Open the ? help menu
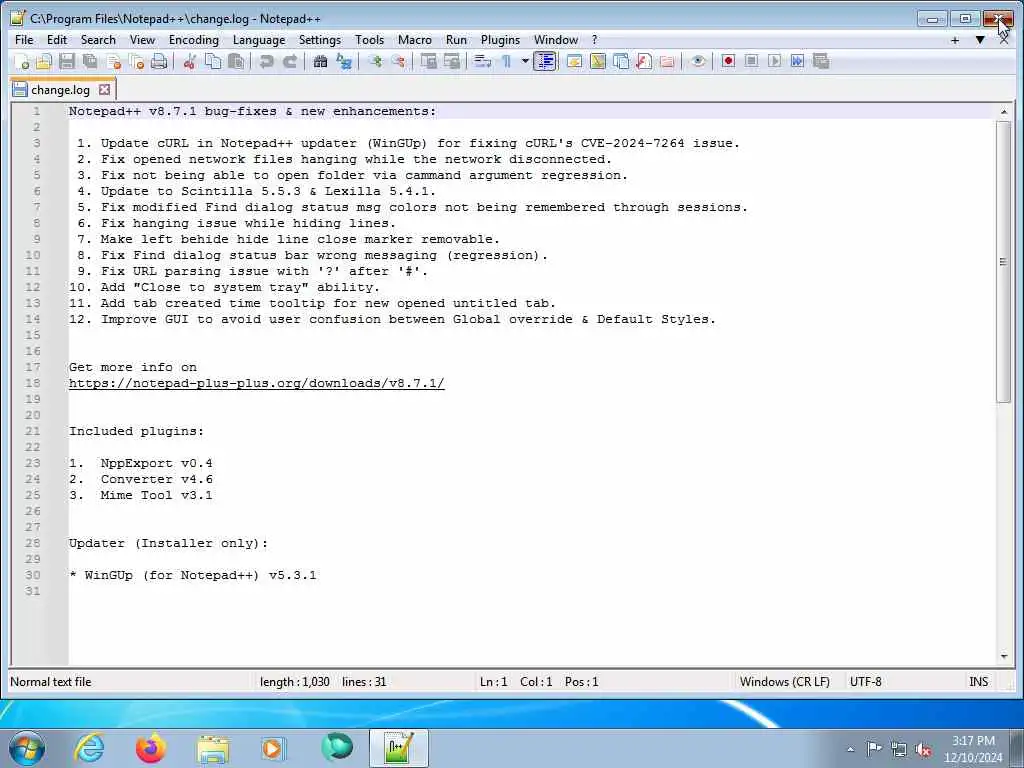The width and height of the screenshot is (1024, 768). [594, 40]
